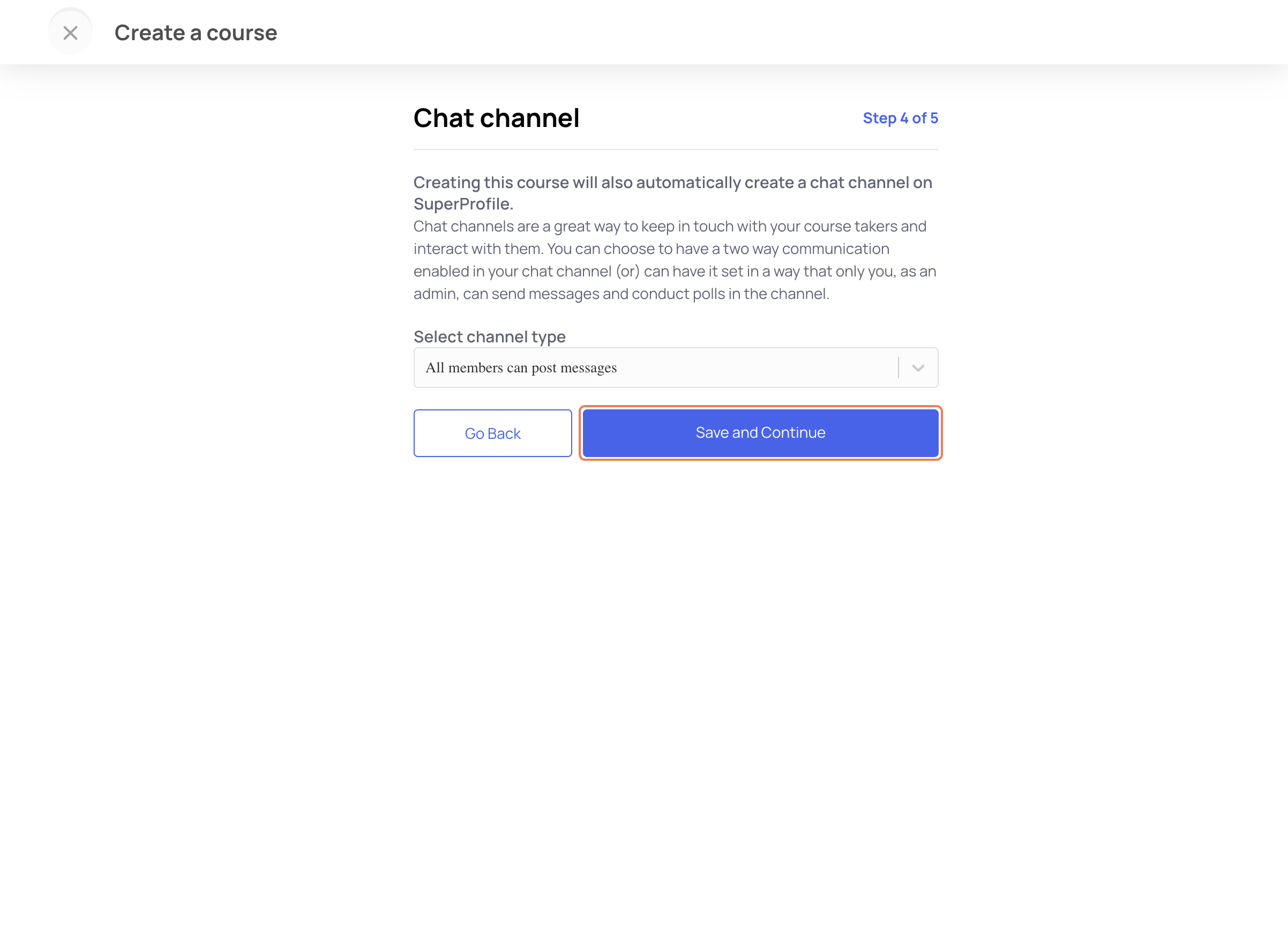Click the divider separator inside the select box
The width and height of the screenshot is (1288, 943).
pyautogui.click(x=898, y=368)
